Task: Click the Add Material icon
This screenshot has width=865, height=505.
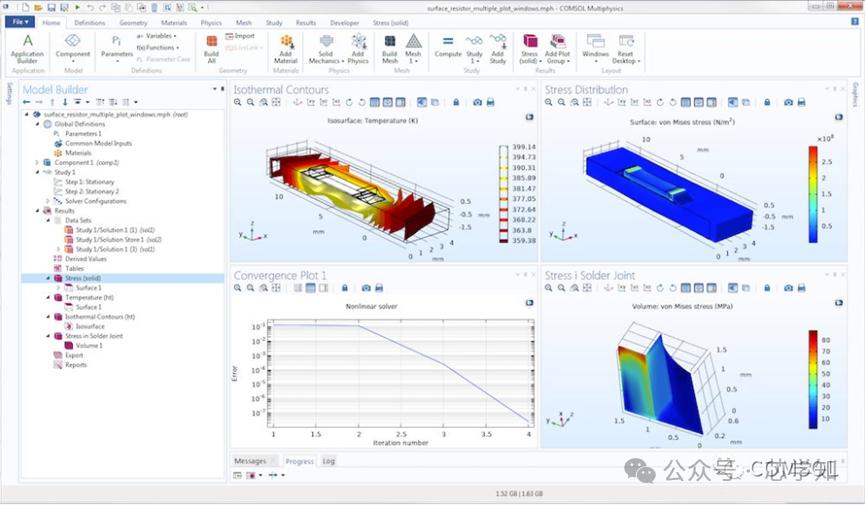Action: click(x=286, y=49)
